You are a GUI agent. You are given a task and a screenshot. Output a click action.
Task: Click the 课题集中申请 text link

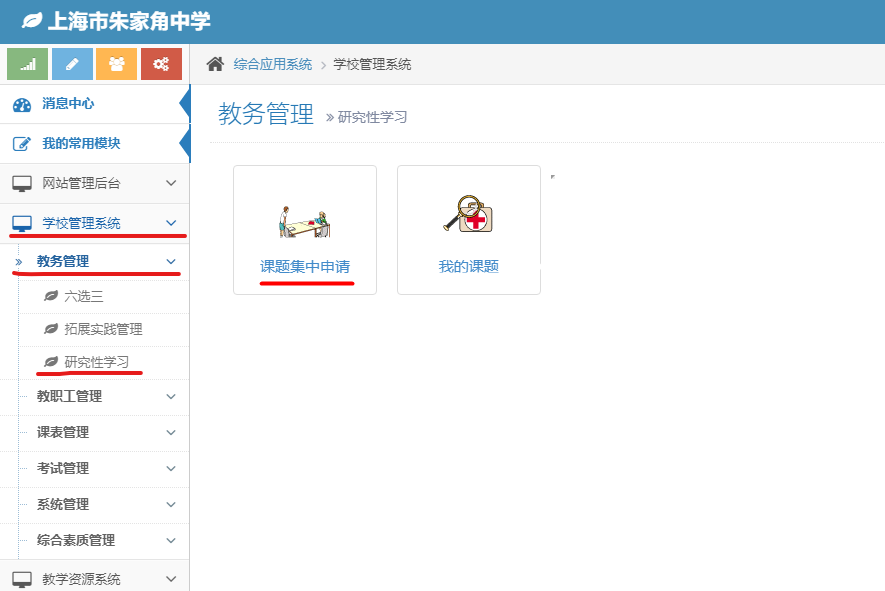[x=305, y=267]
